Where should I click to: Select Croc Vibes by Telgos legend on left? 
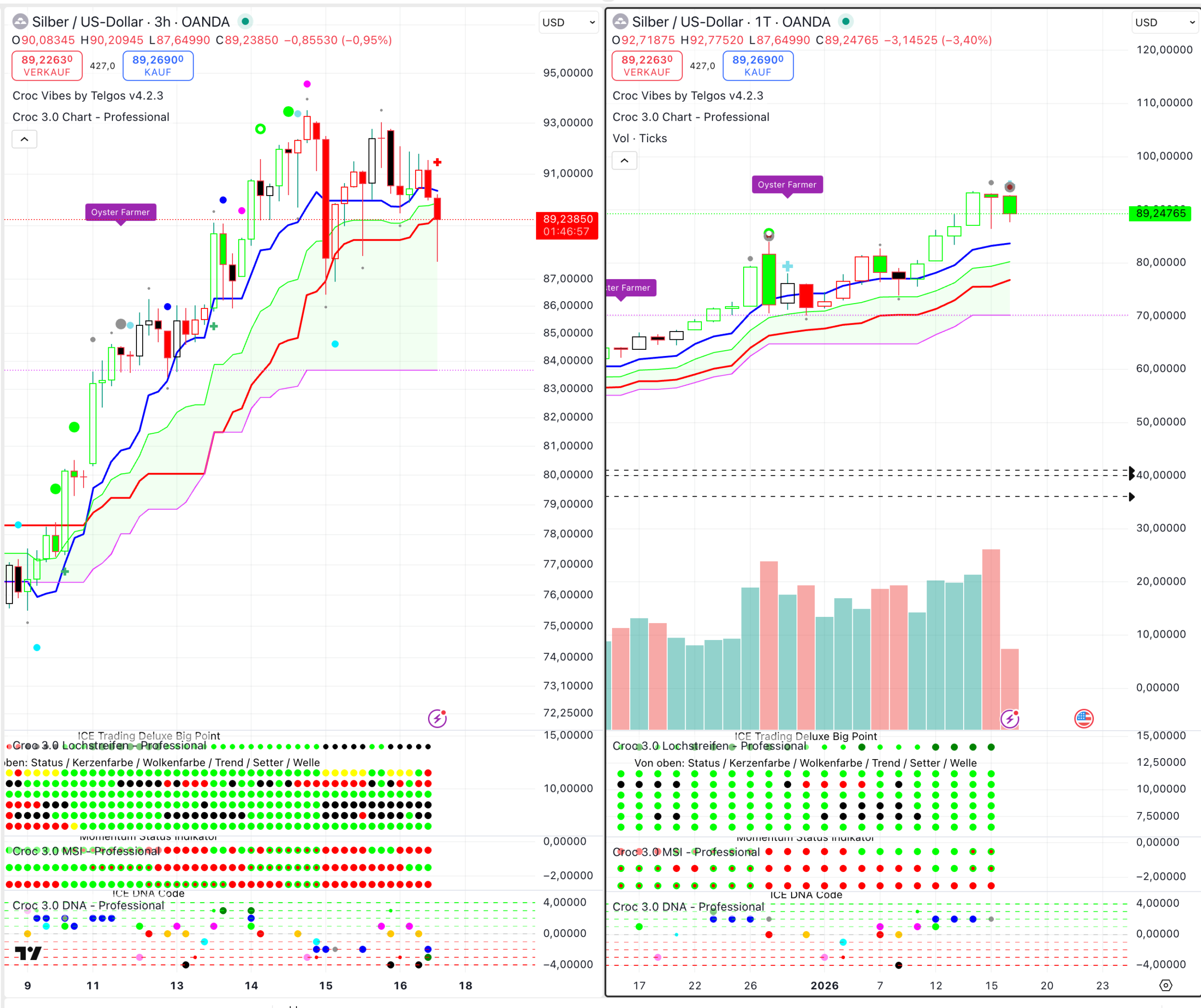click(87, 96)
